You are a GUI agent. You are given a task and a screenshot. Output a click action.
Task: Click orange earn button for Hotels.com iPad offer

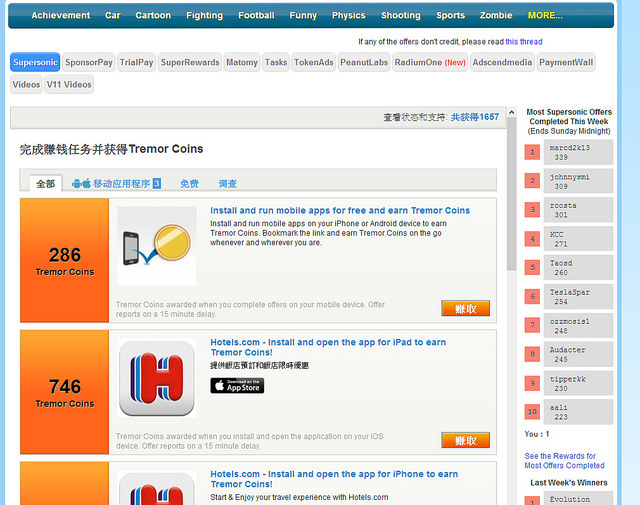[x=465, y=440]
